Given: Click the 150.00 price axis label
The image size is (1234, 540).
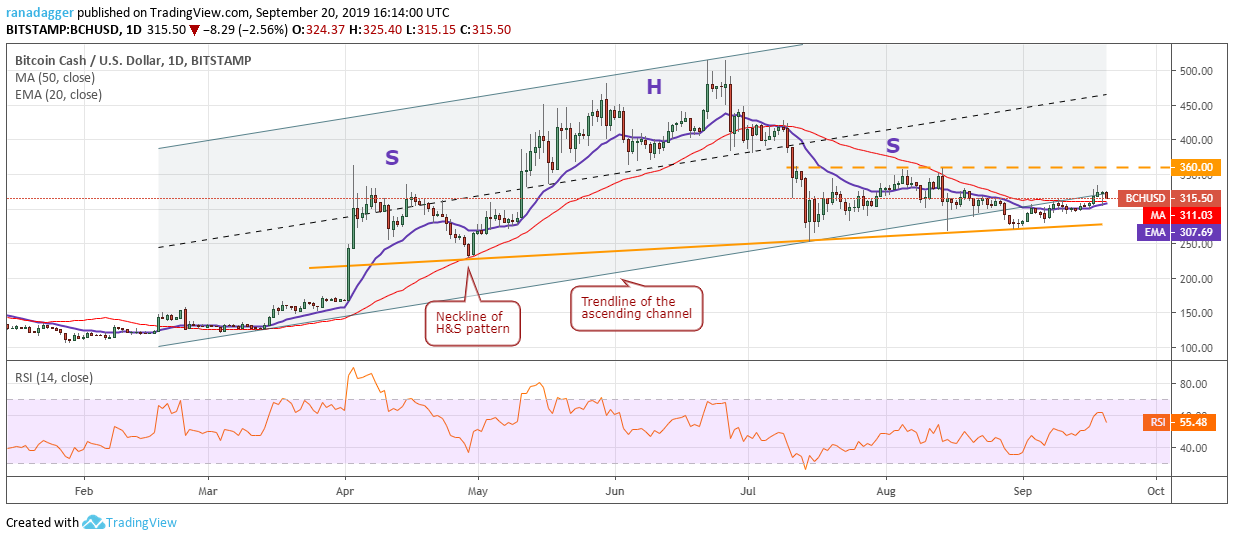Looking at the screenshot, I should [1196, 314].
